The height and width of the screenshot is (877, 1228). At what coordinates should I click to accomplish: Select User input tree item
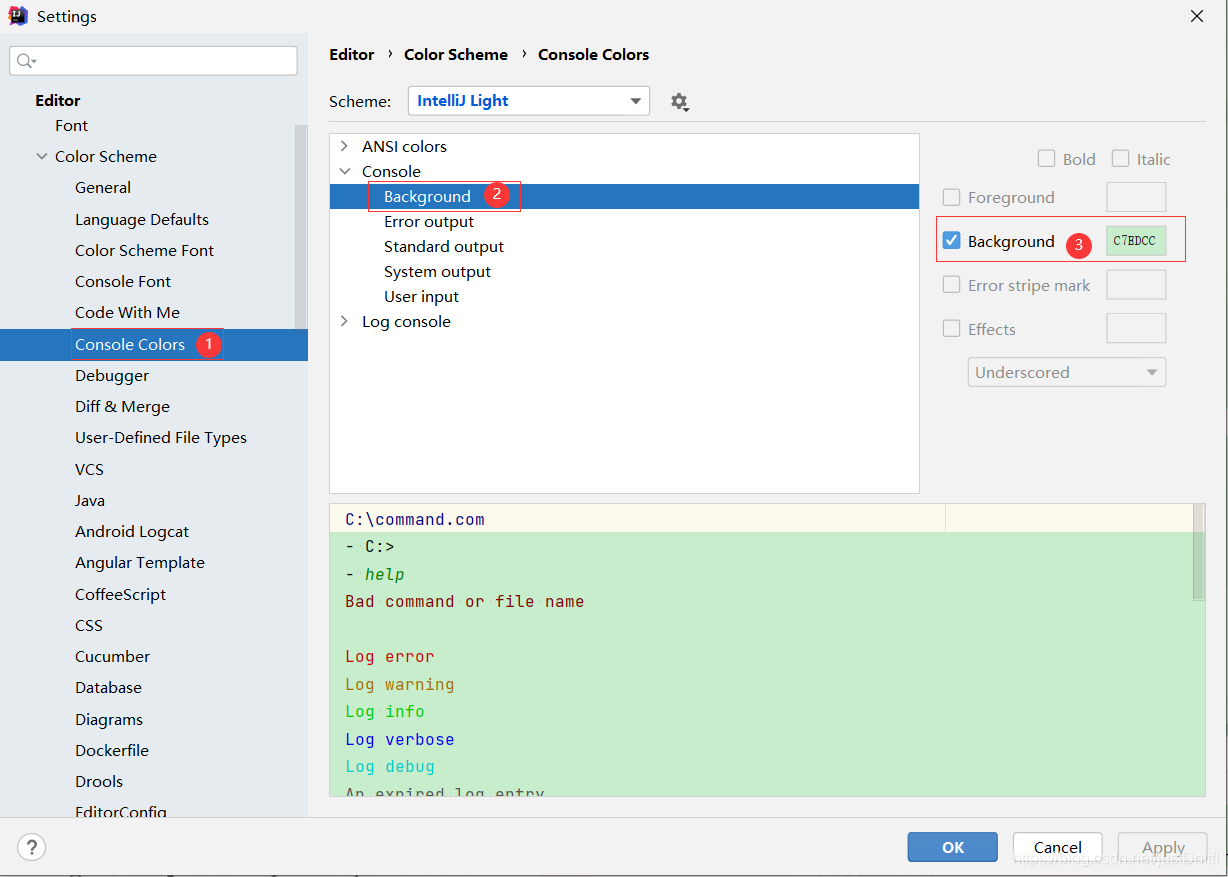tap(421, 296)
